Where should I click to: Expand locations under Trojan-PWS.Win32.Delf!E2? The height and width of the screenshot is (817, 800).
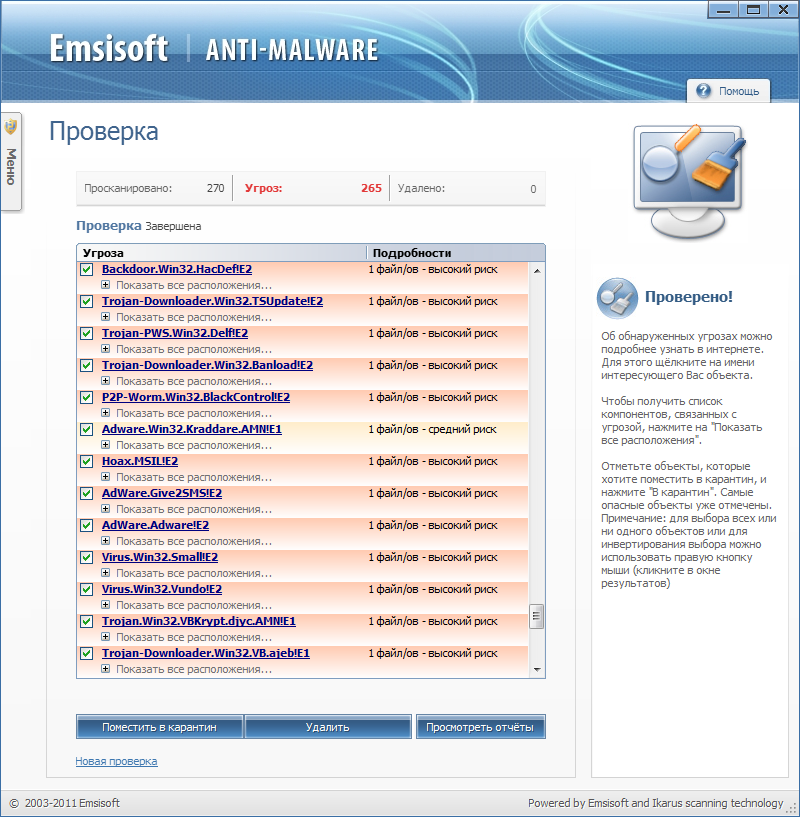pyautogui.click(x=105, y=349)
